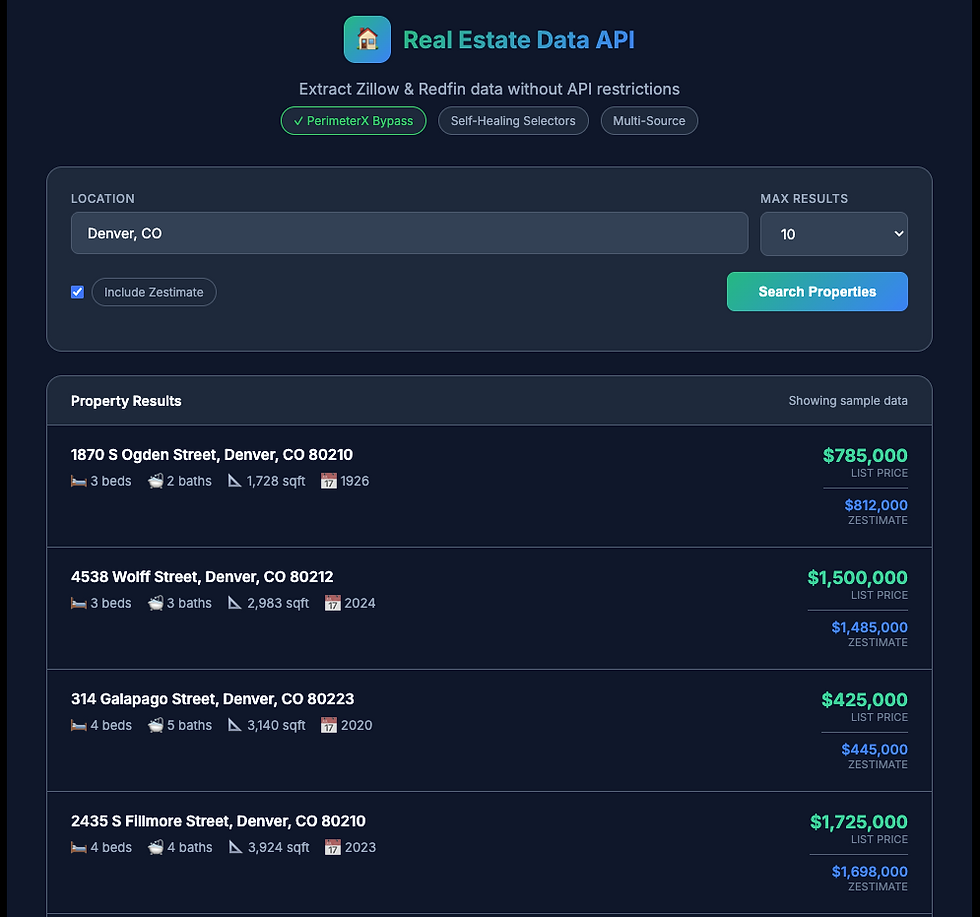Click the Include Zestimate label pill
This screenshot has height=917, width=980.
click(x=154, y=292)
